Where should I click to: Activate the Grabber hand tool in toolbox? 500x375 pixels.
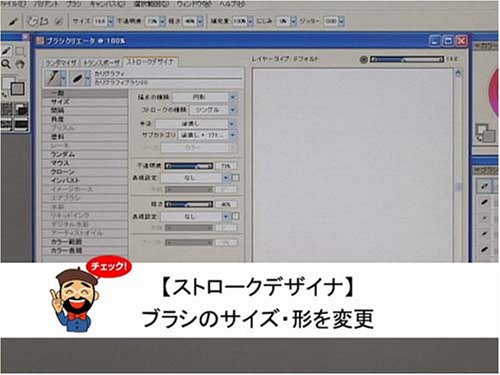20,64
